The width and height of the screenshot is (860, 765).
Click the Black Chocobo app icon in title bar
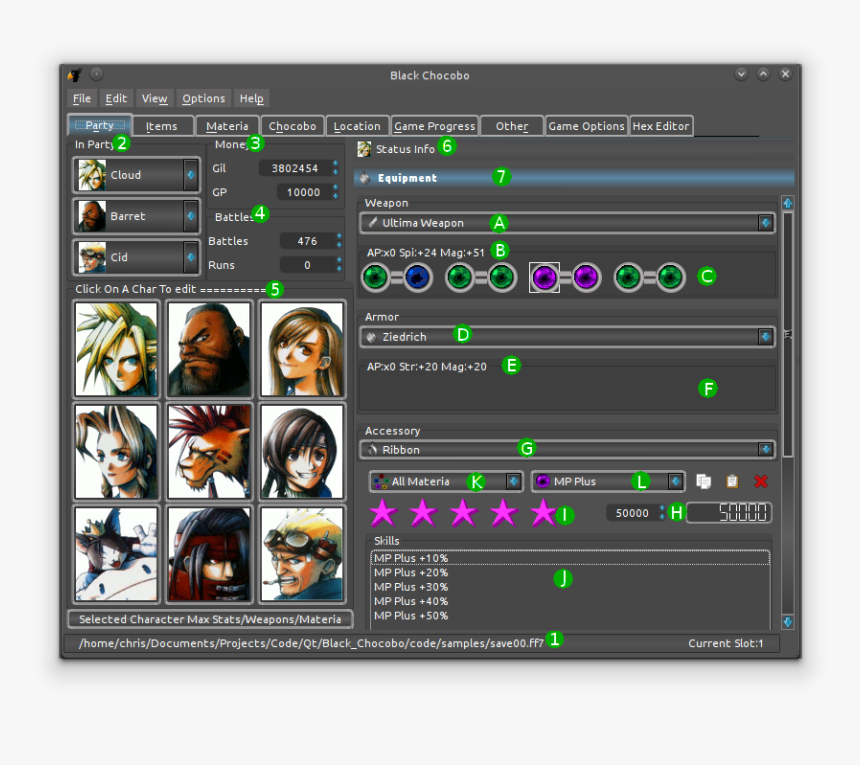(x=75, y=75)
